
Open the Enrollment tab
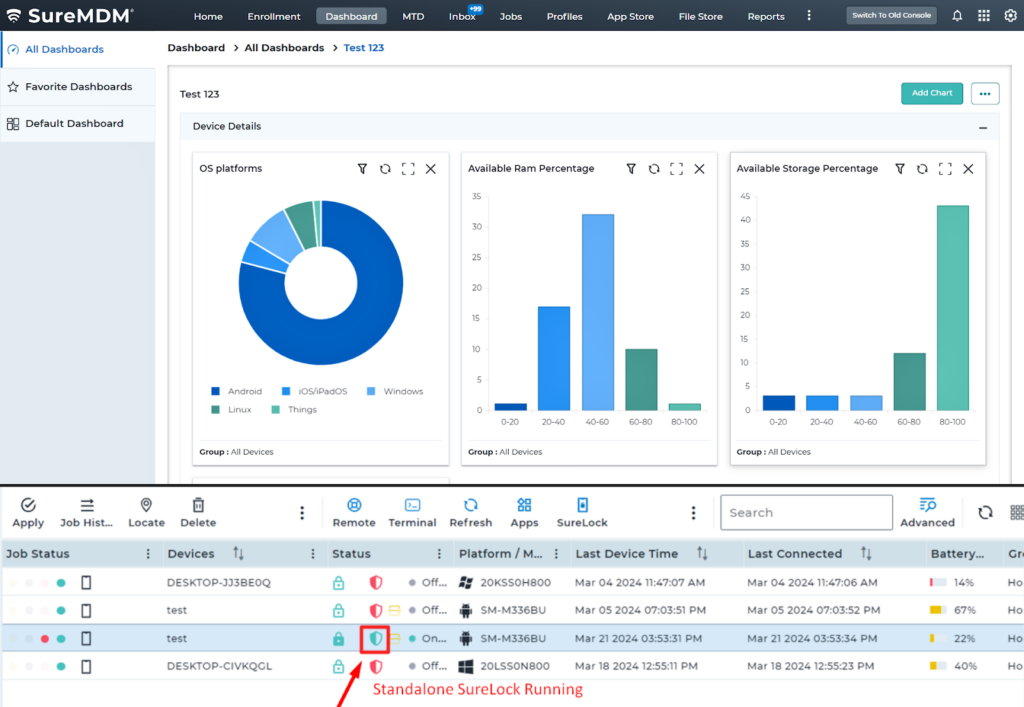273,16
